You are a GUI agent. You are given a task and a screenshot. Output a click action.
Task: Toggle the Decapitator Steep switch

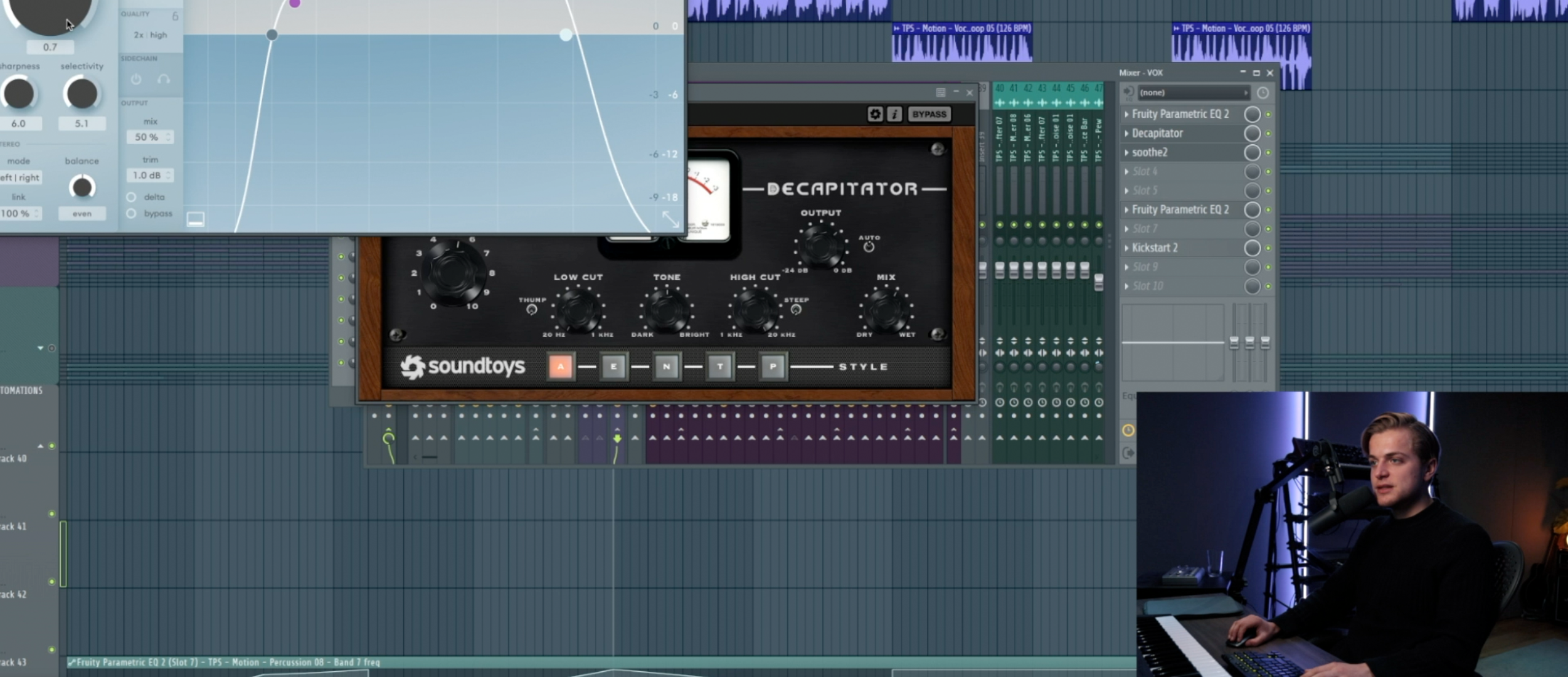[x=796, y=310]
